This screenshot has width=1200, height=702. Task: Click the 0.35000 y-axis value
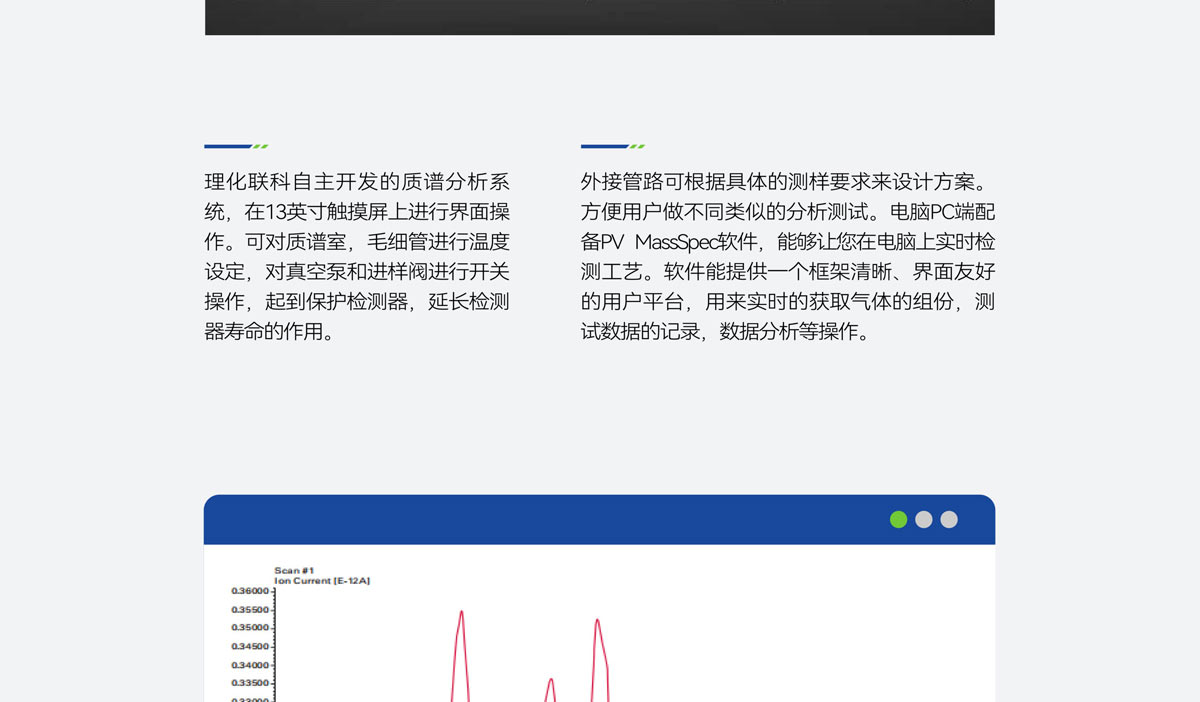pos(250,628)
